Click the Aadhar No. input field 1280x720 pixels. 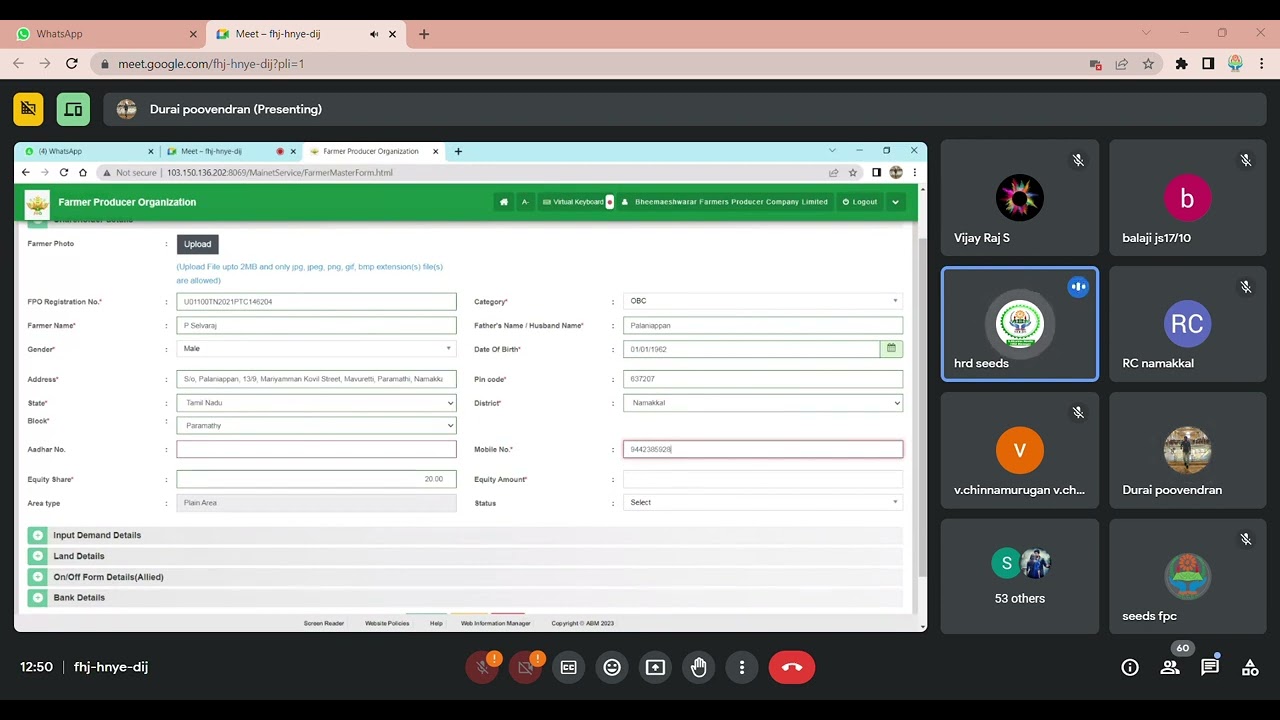point(316,450)
